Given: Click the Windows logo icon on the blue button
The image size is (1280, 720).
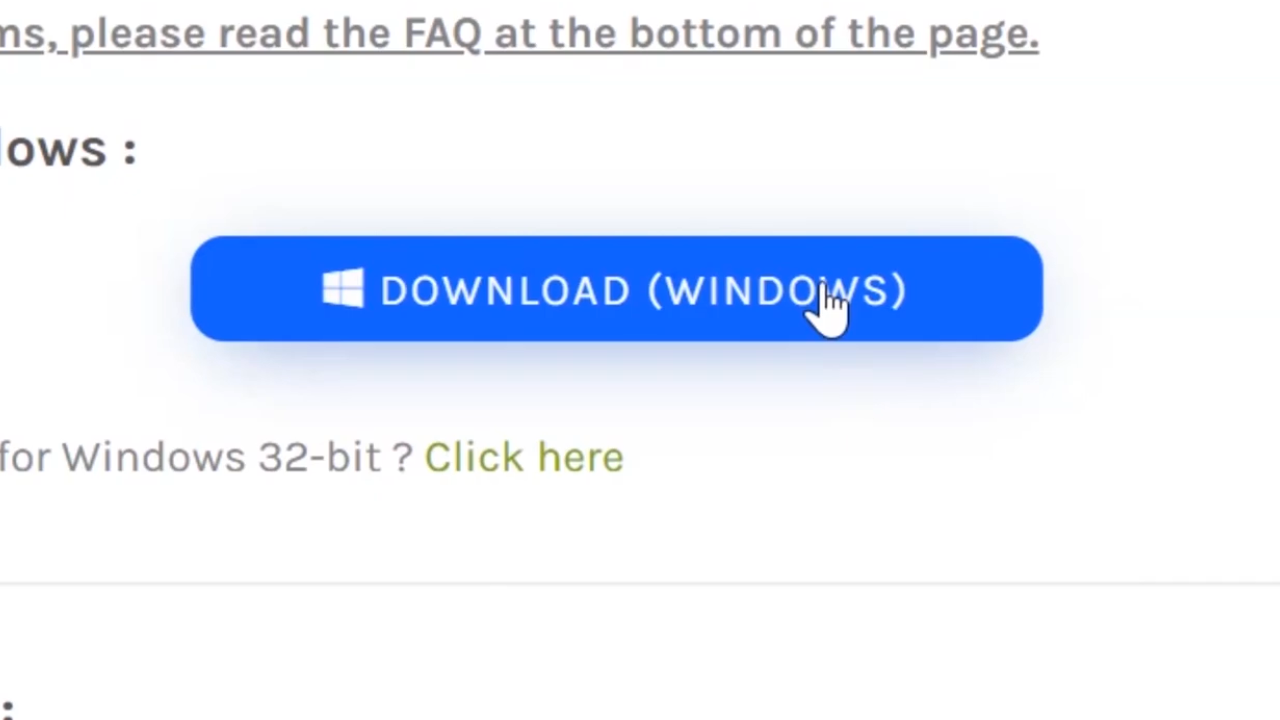Looking at the screenshot, I should coord(343,289).
